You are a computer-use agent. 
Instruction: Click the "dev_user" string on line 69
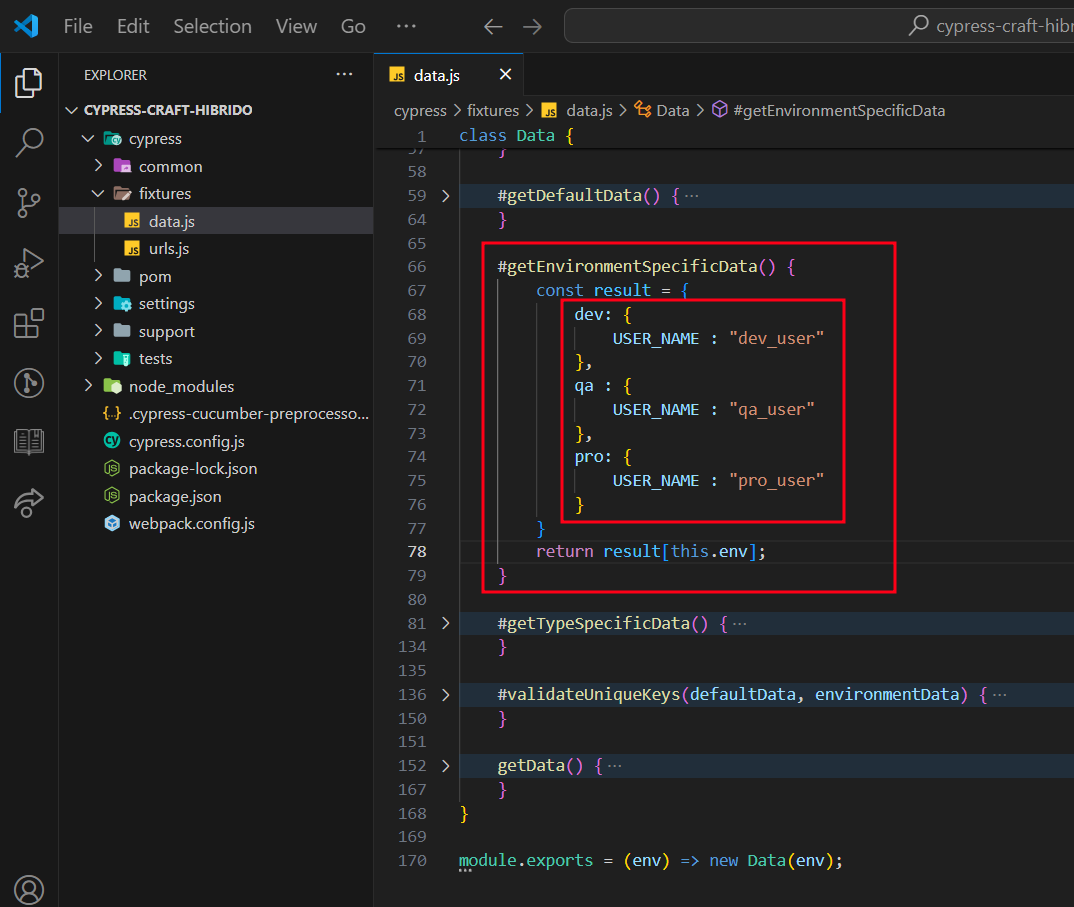click(x=776, y=338)
